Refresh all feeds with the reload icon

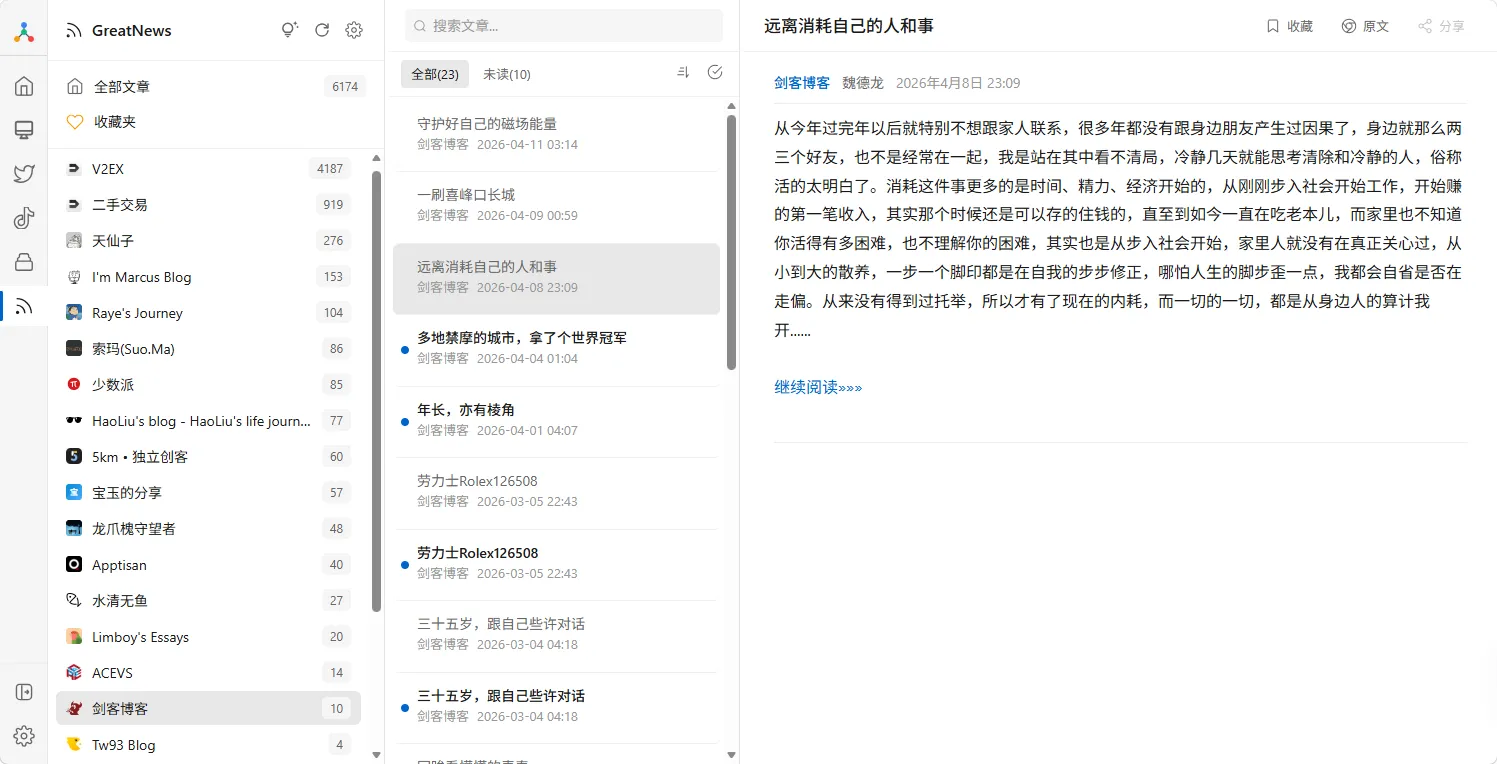[321, 30]
